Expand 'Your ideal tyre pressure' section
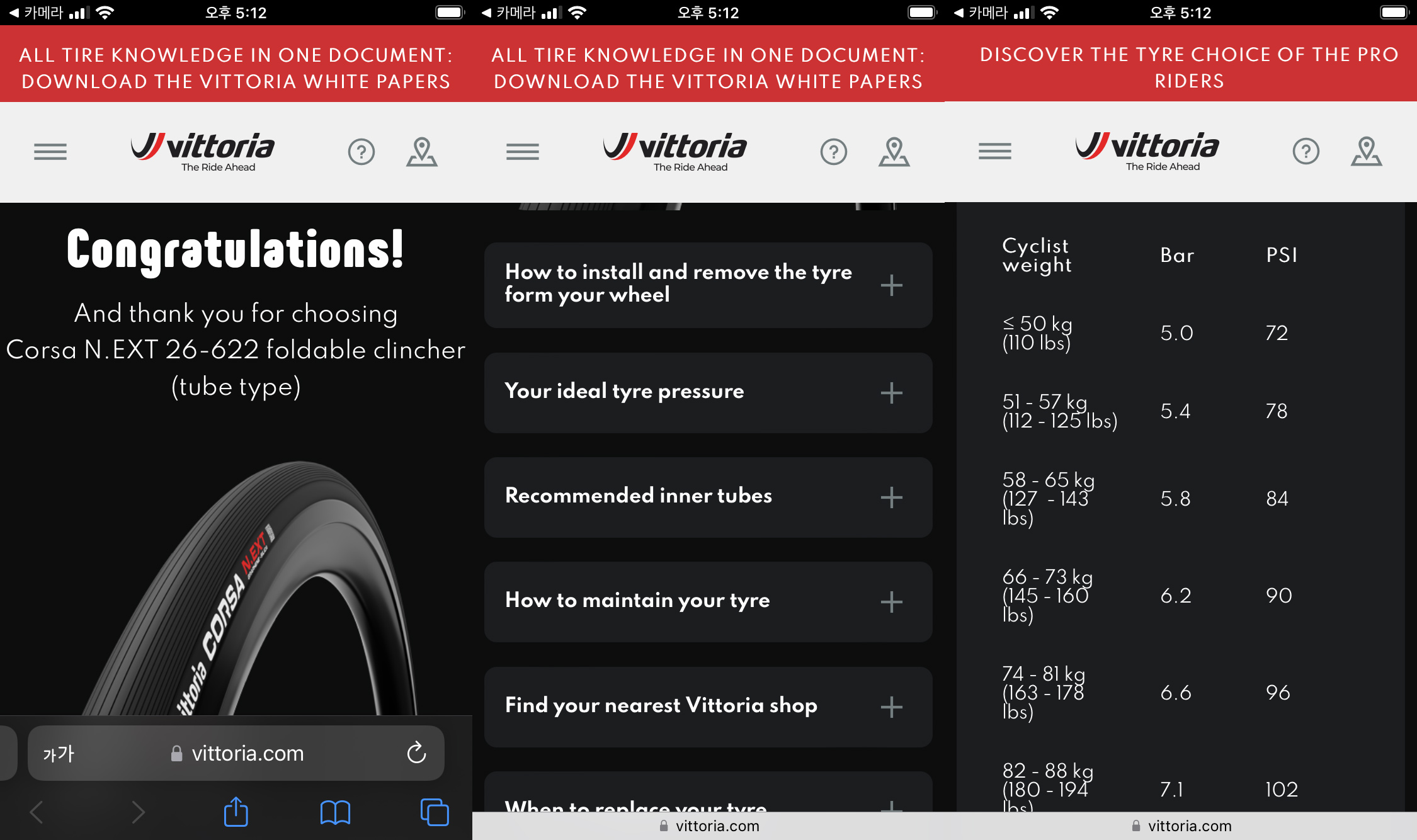1417x840 pixels. (708, 393)
